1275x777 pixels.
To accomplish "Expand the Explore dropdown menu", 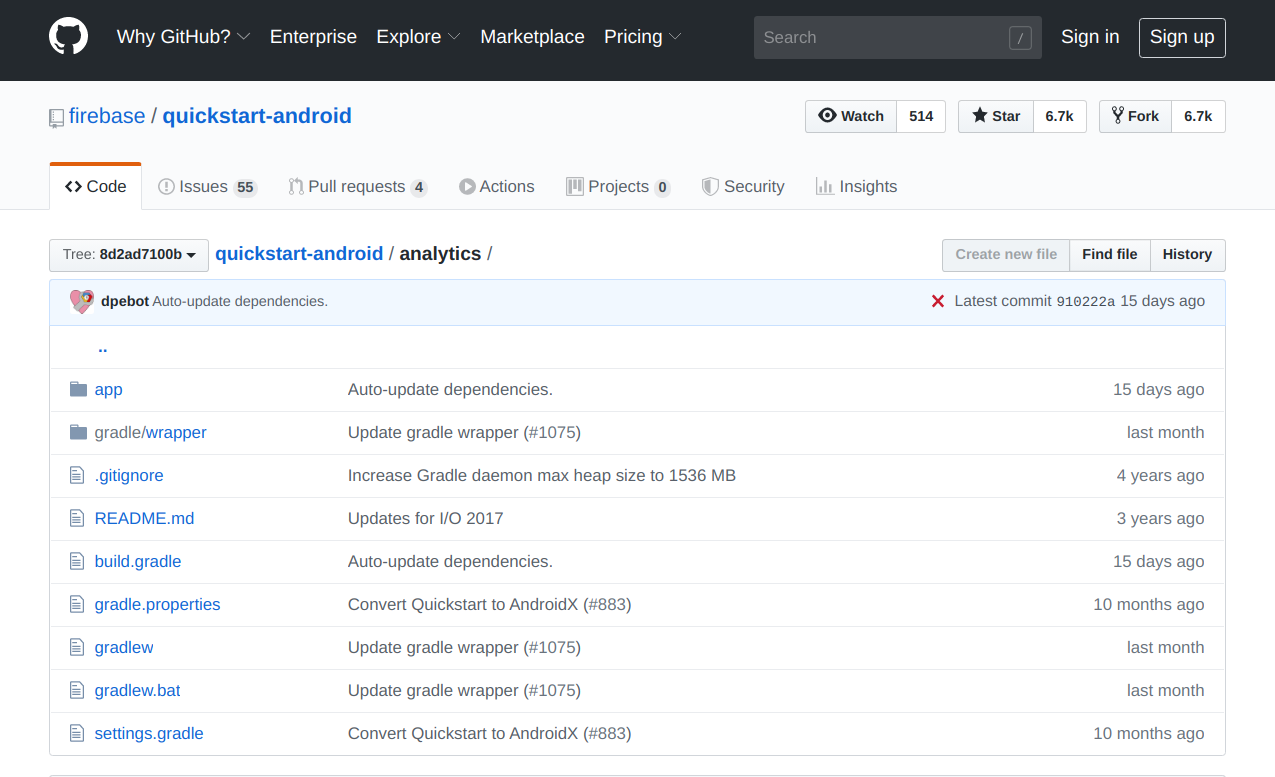I will [418, 37].
